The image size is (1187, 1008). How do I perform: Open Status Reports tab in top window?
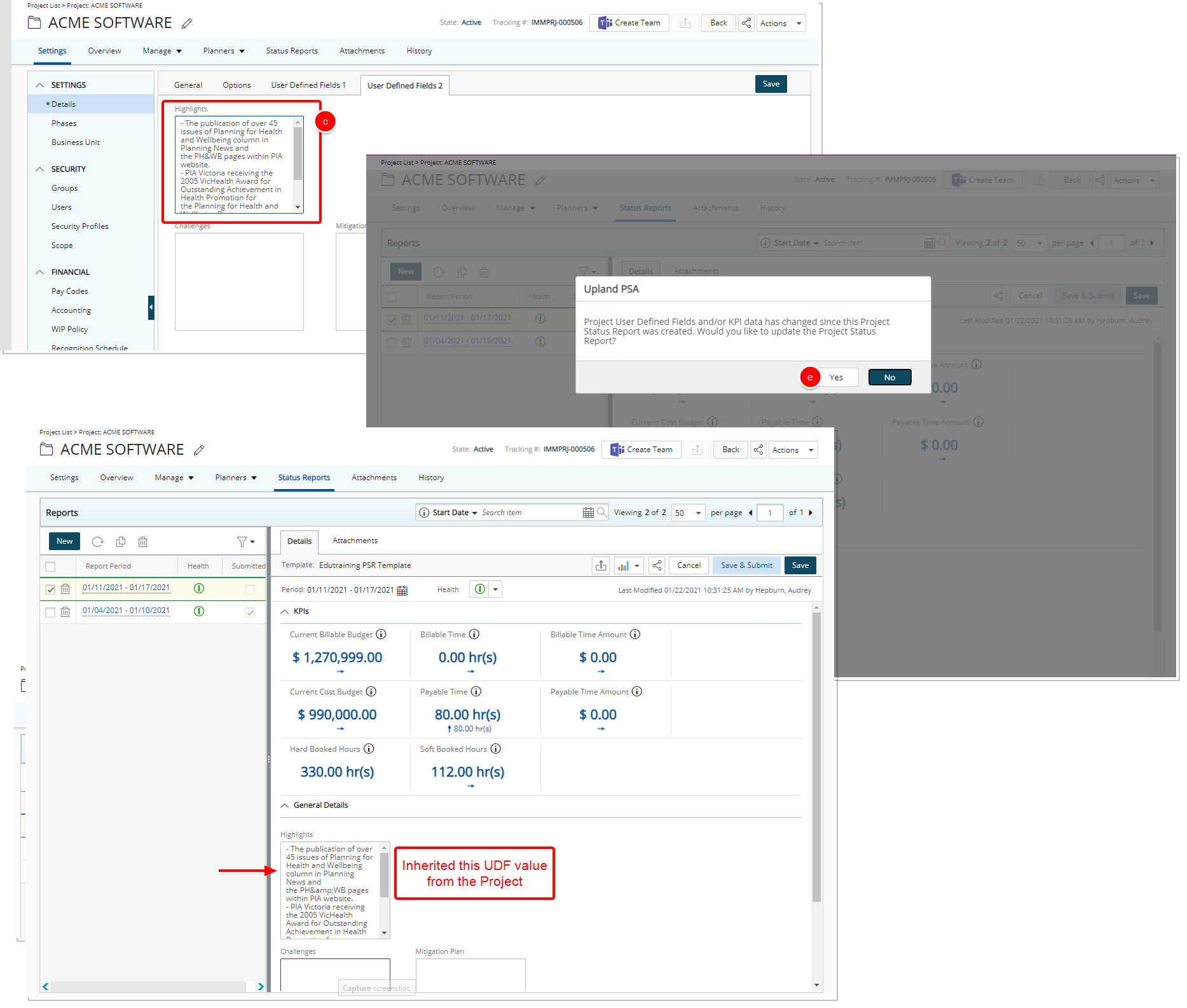pyautogui.click(x=292, y=51)
